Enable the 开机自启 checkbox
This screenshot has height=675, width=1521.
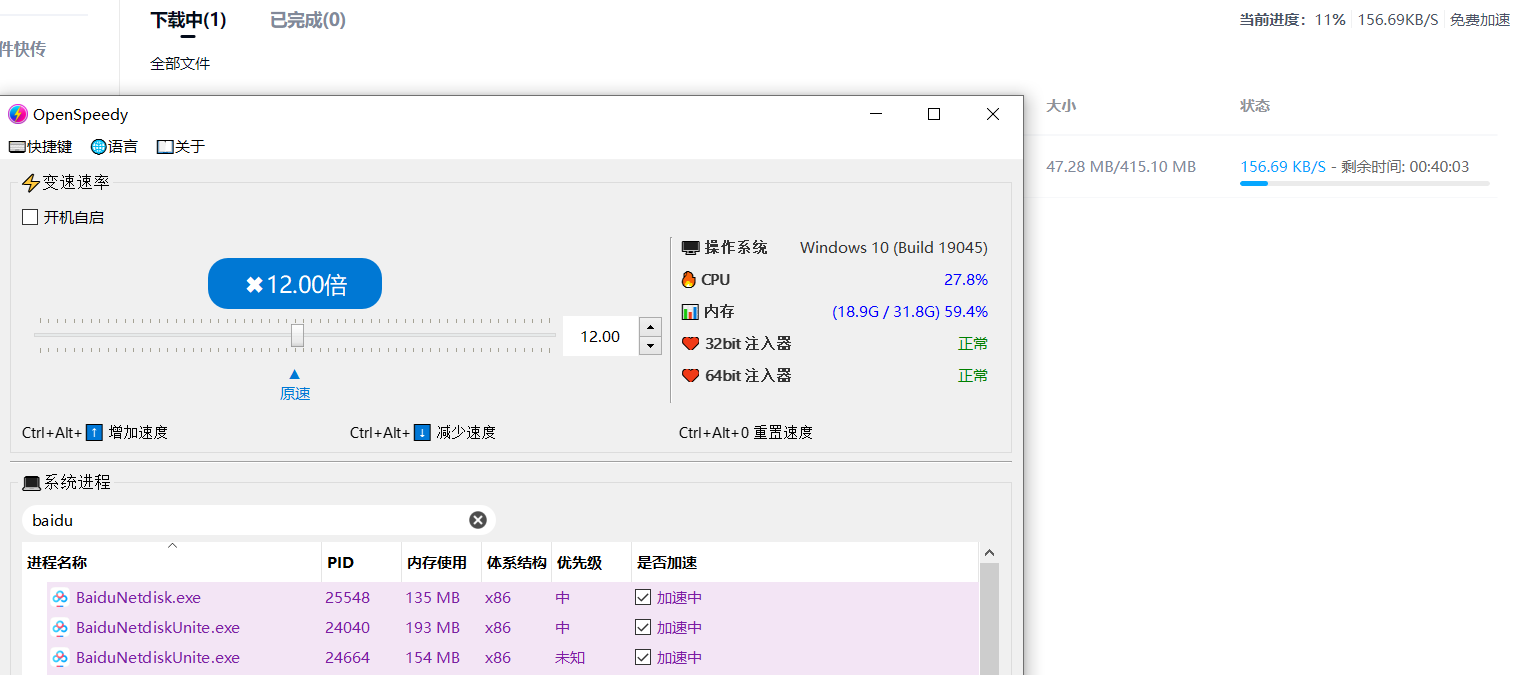click(x=30, y=217)
